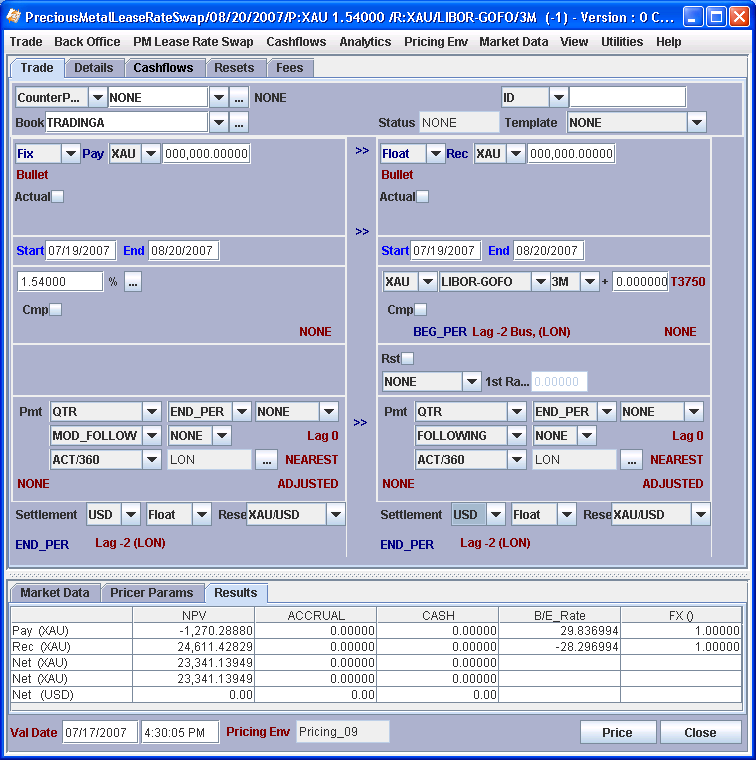Viewport: 756px width, 760px height.
Task: Expand the Book TRADINGA dropdown
Action: pos(219,123)
